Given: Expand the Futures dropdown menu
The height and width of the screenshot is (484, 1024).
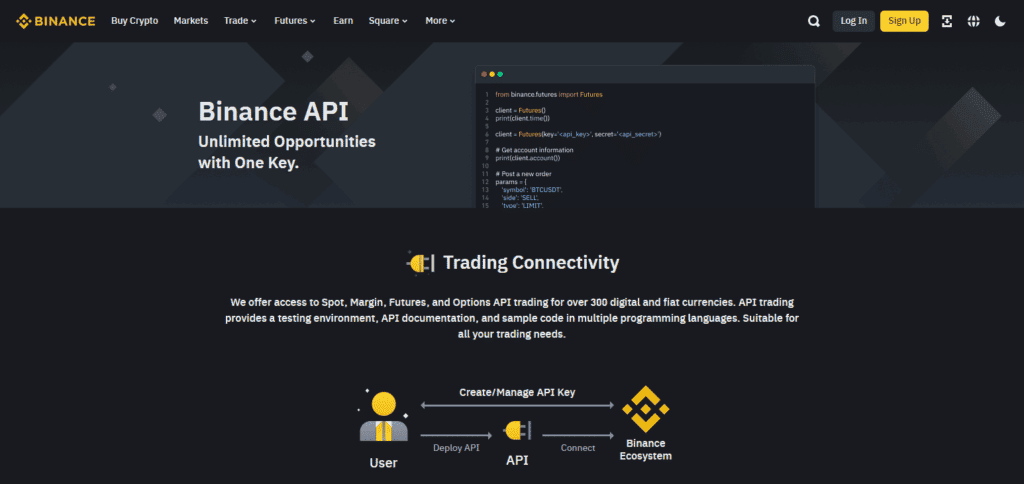Looking at the screenshot, I should point(295,21).
